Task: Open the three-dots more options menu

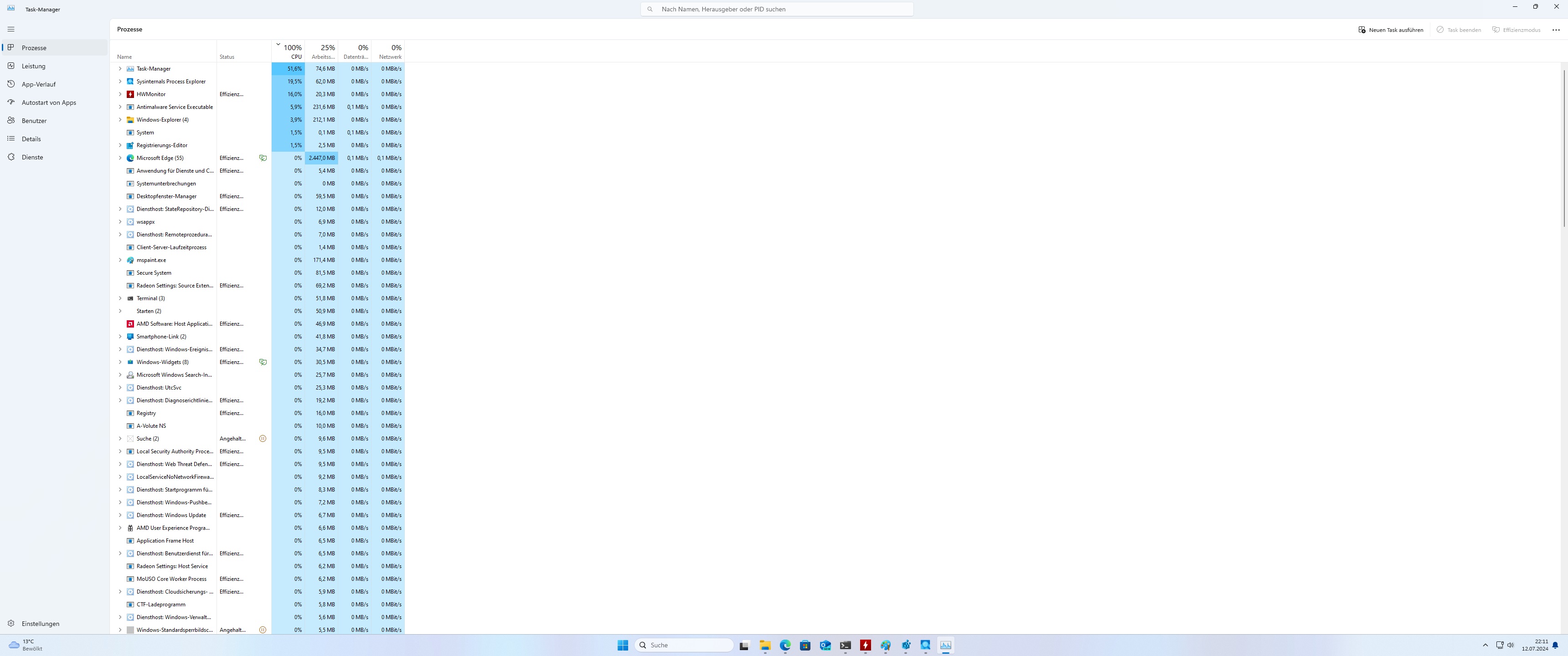Action: click(x=1556, y=30)
